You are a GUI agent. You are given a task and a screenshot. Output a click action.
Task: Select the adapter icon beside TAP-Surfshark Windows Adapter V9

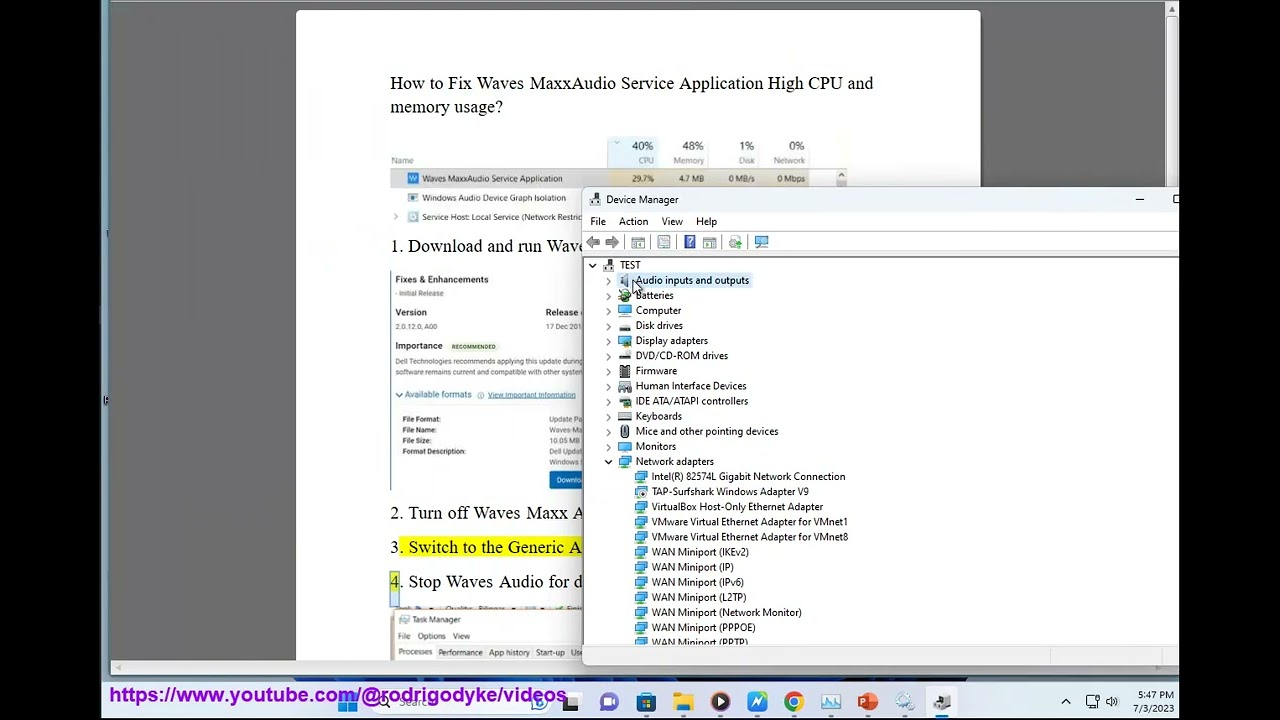[641, 492]
